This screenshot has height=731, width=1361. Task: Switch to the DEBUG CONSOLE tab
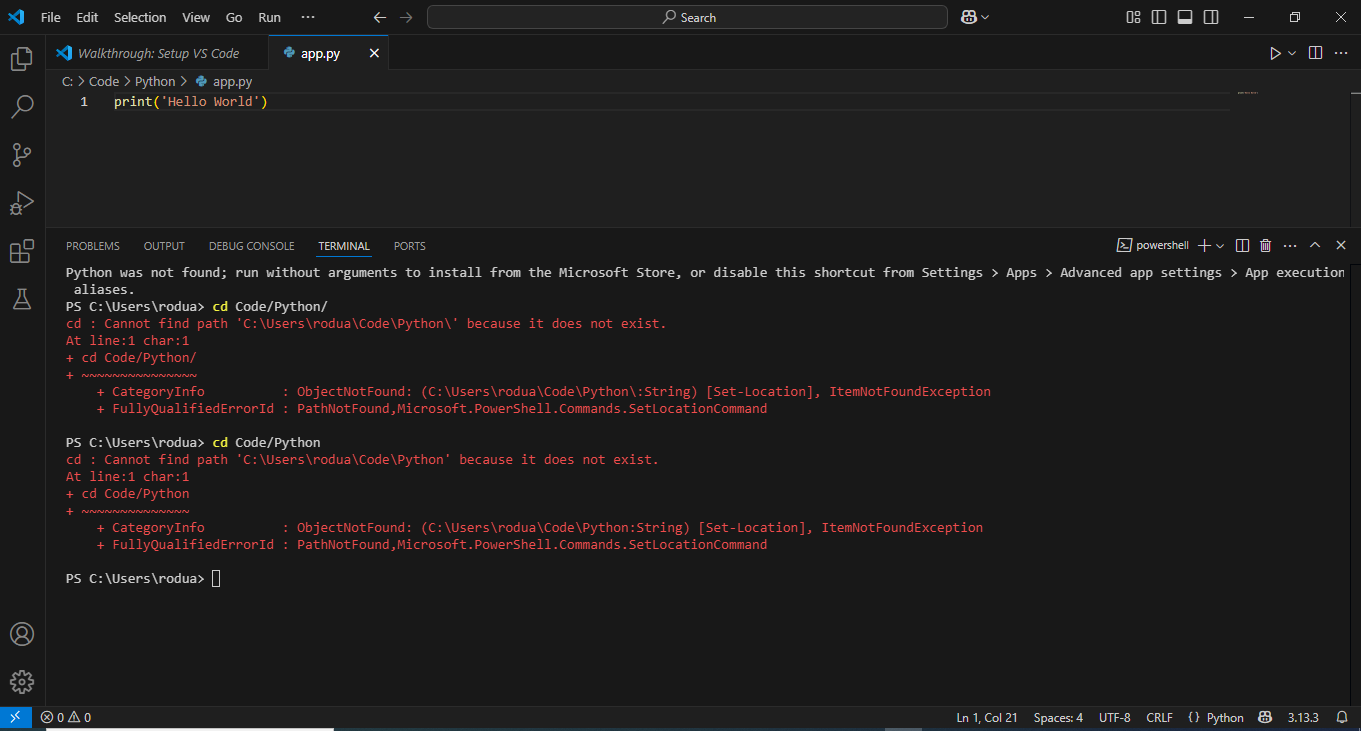click(251, 246)
